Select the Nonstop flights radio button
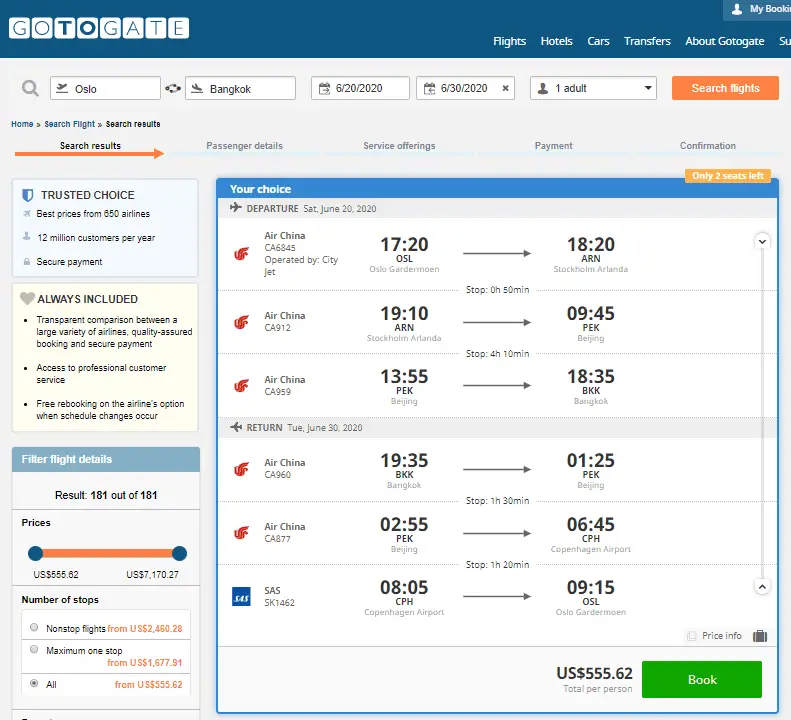791x720 pixels. 35,628
